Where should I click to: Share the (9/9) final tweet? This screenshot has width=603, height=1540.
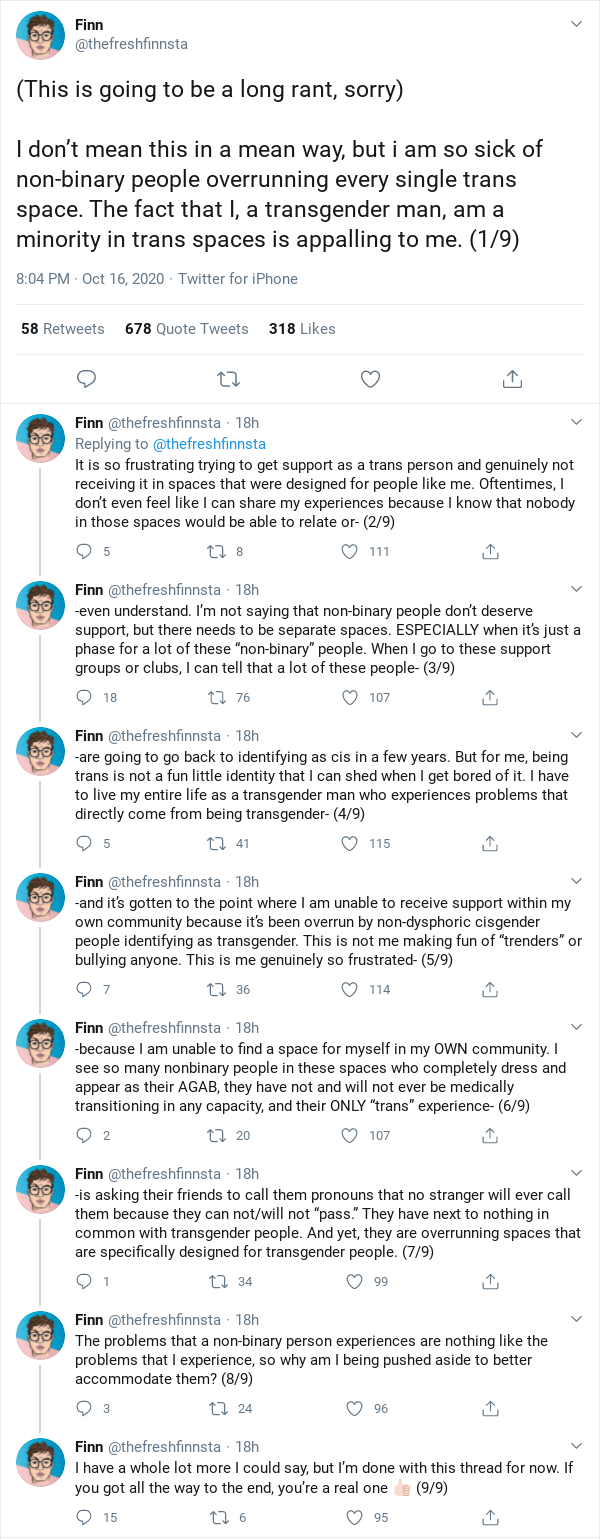[x=490, y=1517]
